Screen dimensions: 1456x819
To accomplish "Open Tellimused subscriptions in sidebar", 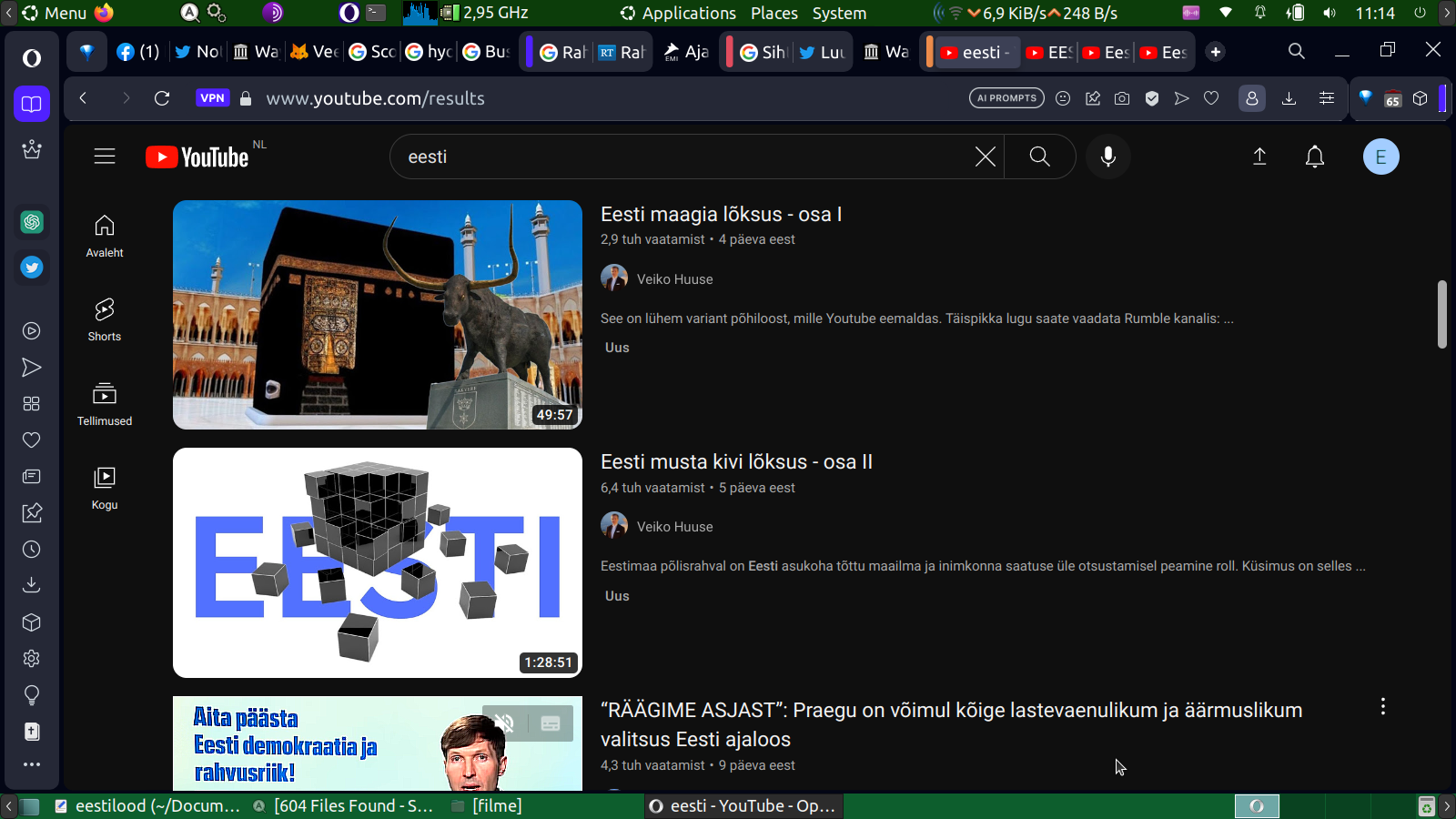I will [x=105, y=404].
